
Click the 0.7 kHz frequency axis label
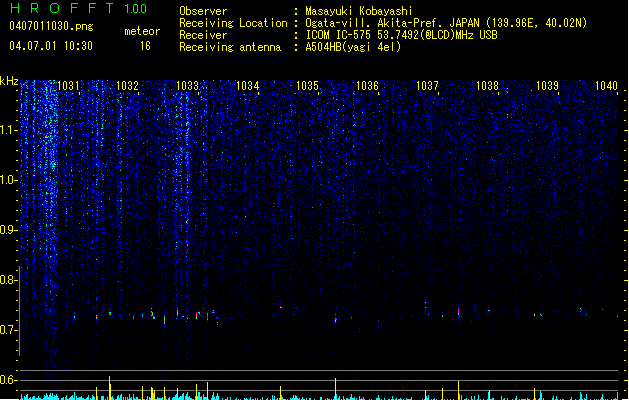[x=8, y=330]
